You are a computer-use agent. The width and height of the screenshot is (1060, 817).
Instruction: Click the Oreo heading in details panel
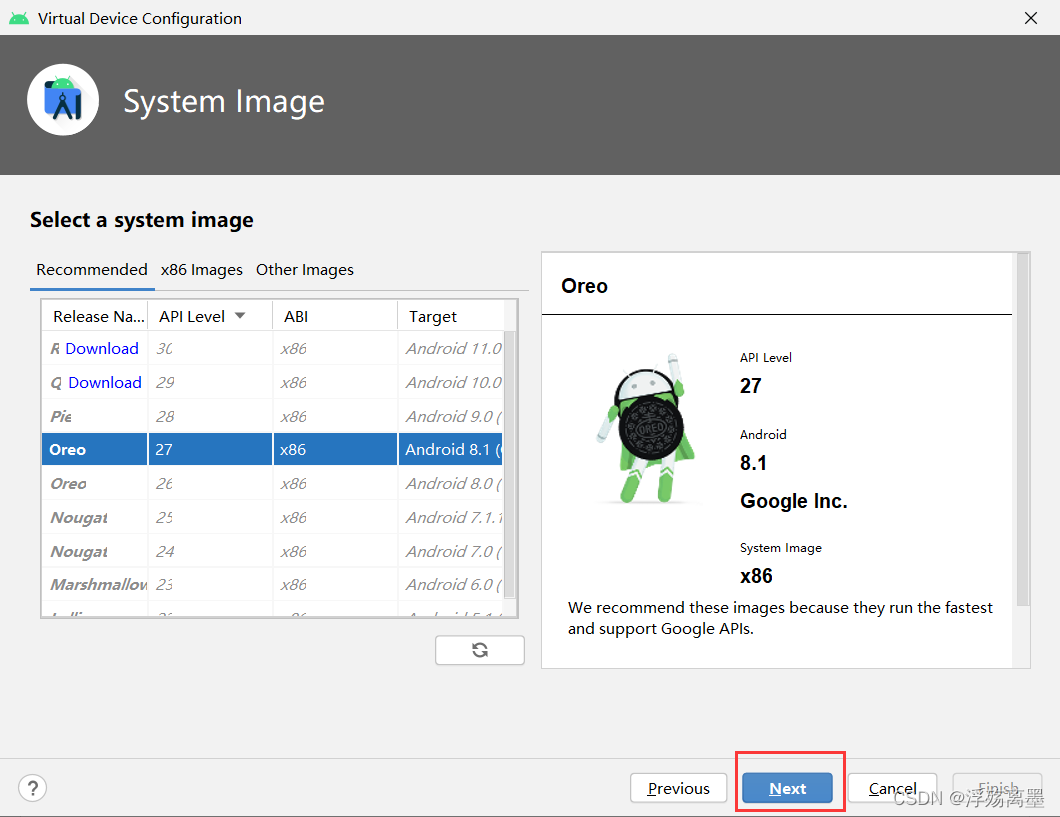pos(584,286)
